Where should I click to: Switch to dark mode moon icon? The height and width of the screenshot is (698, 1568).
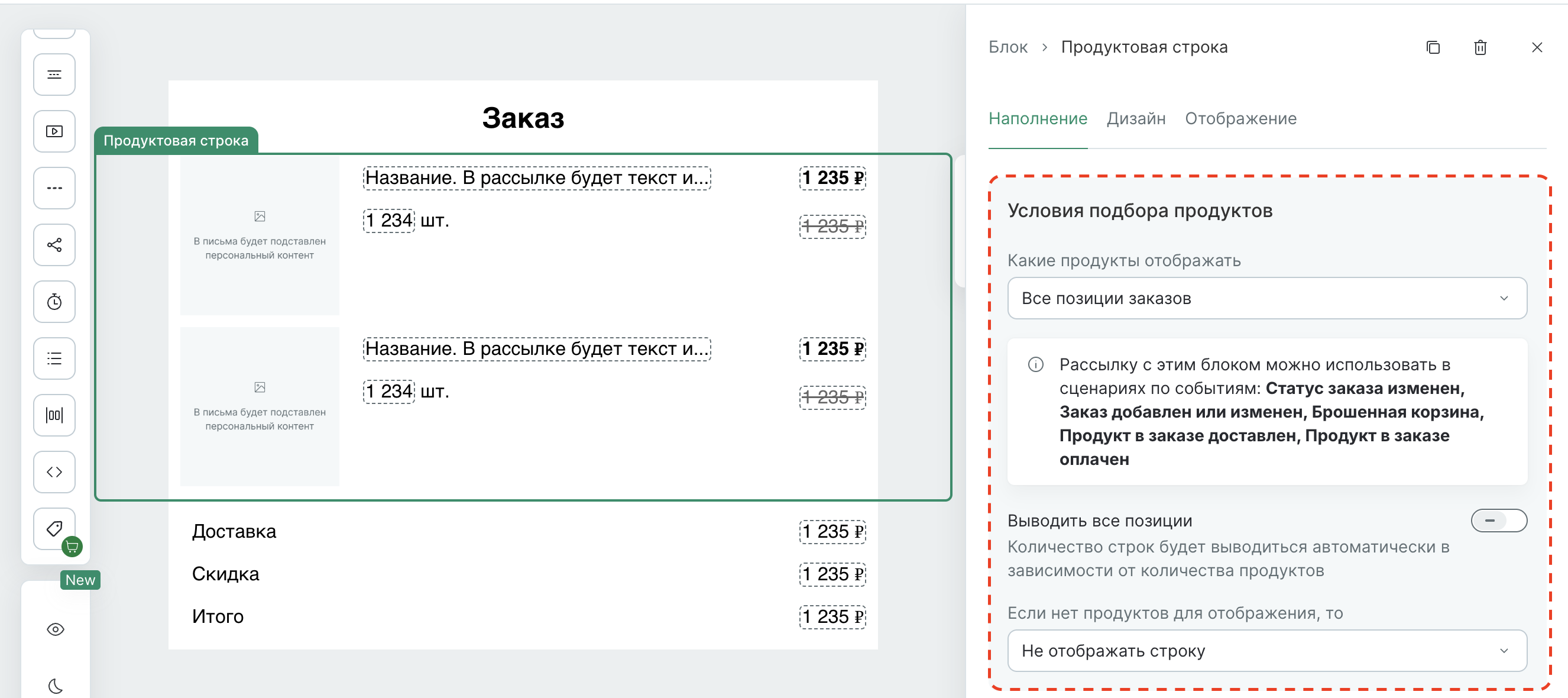pyautogui.click(x=56, y=686)
